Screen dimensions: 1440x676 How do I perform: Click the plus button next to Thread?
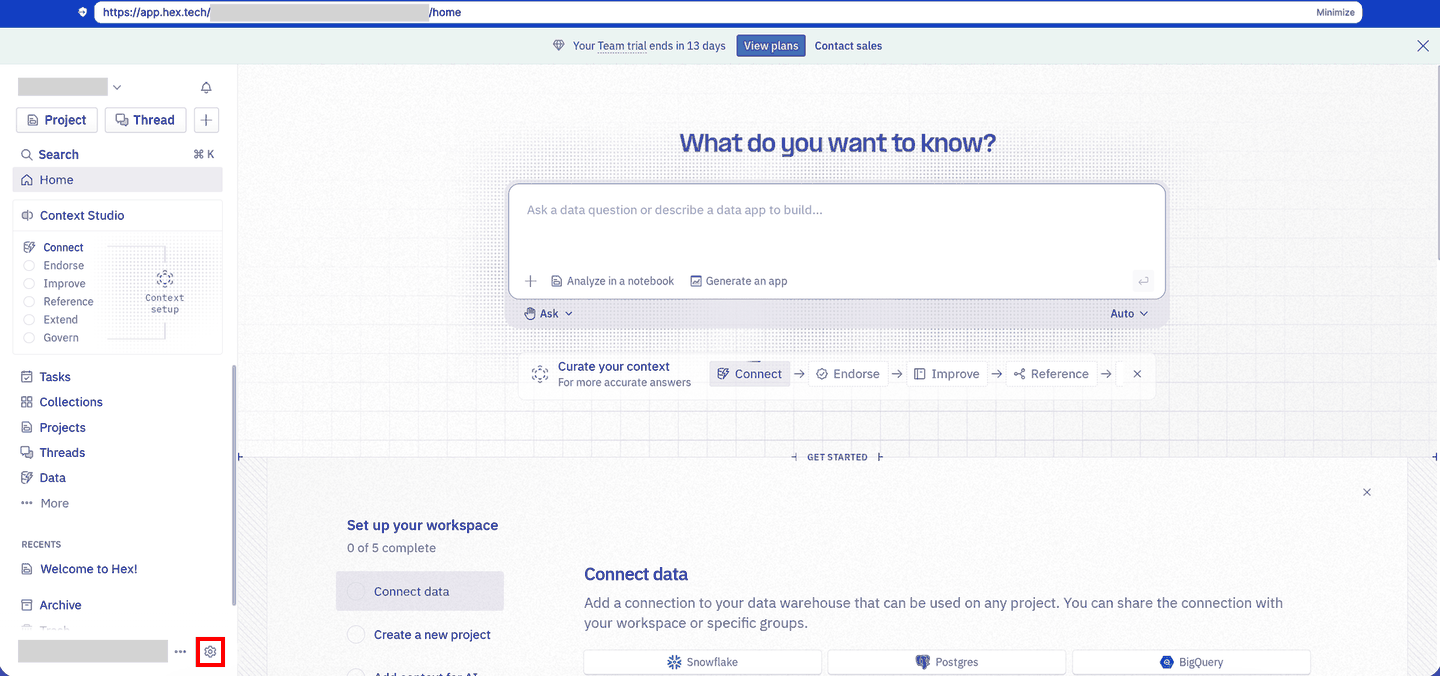[x=206, y=120]
